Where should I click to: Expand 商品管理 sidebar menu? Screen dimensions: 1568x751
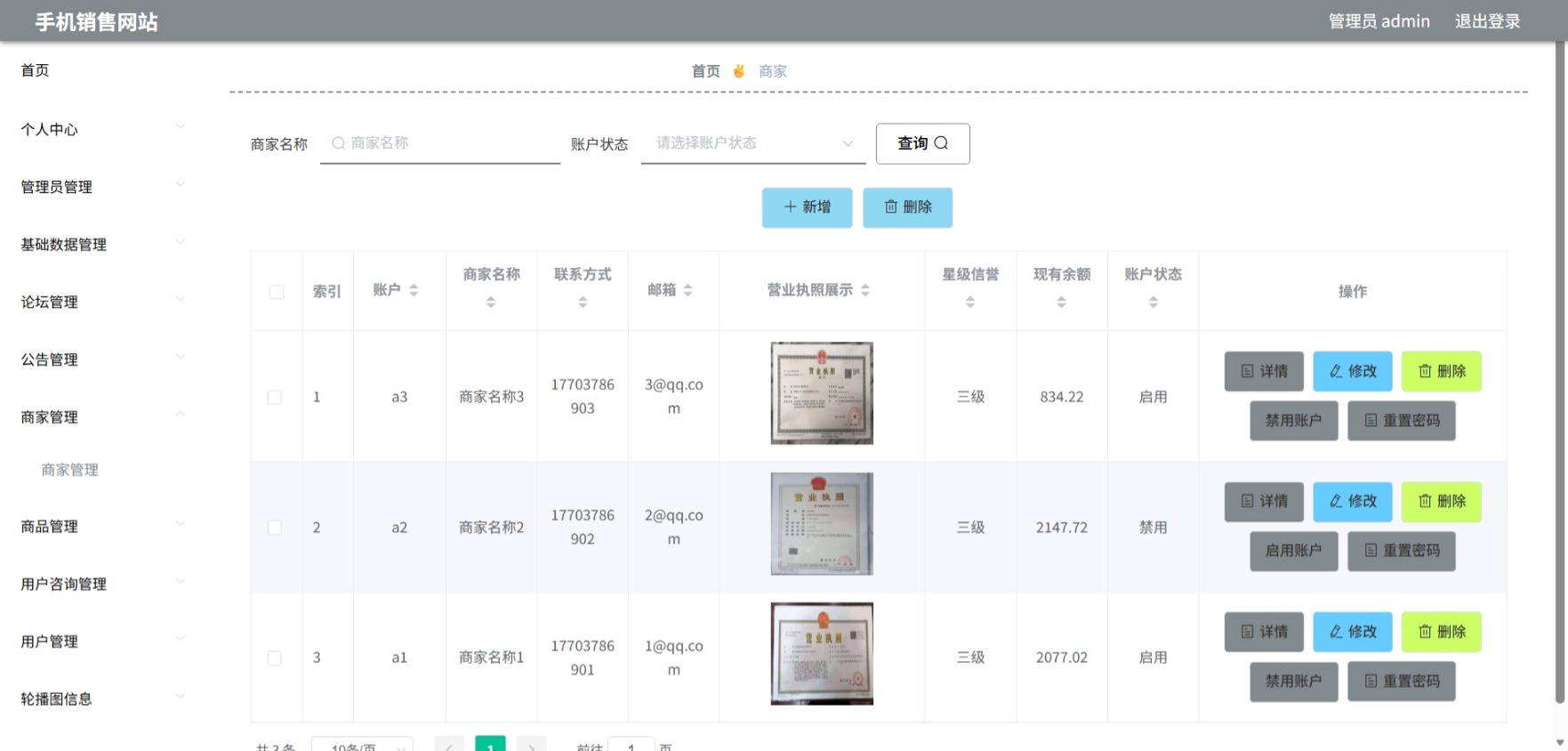(x=103, y=527)
